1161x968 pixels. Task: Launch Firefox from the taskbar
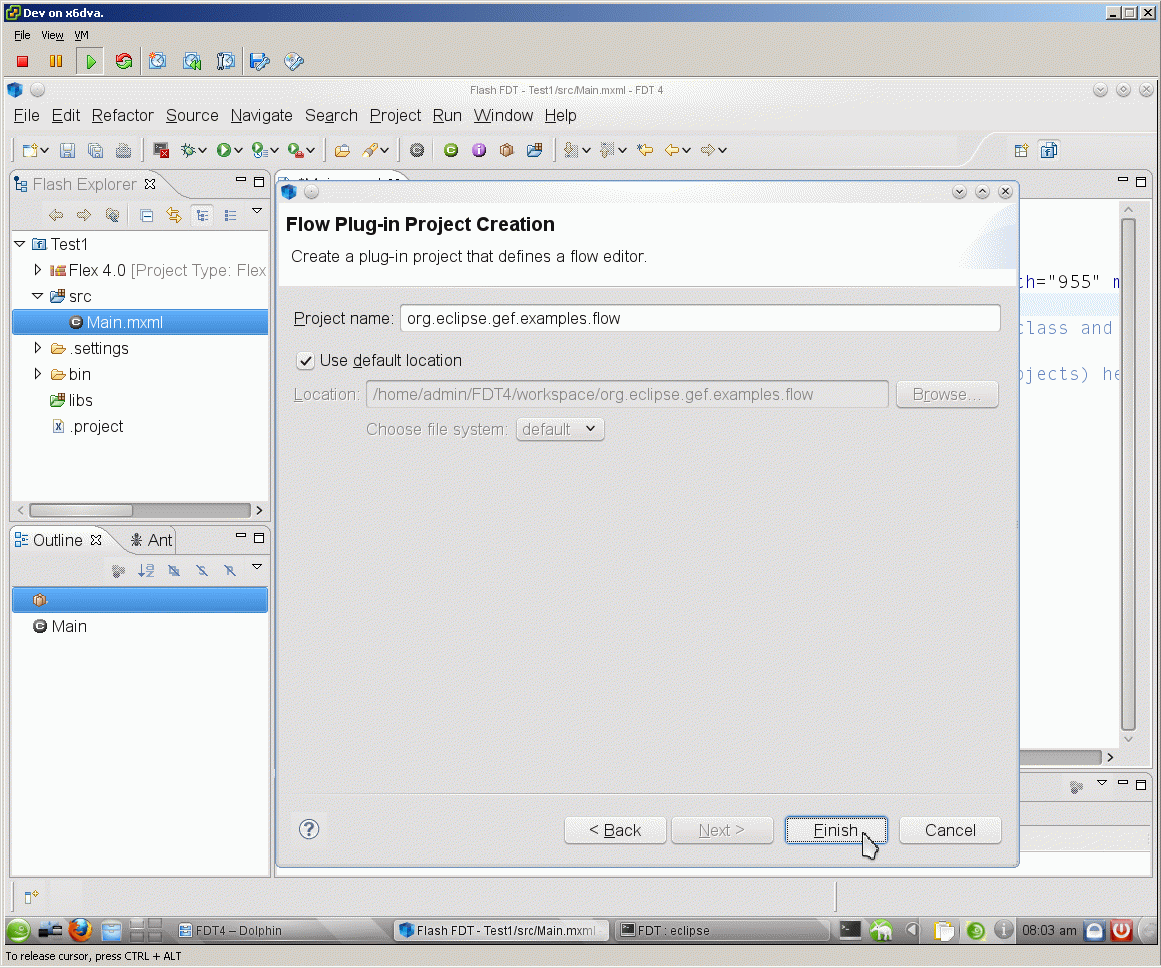tap(80, 929)
